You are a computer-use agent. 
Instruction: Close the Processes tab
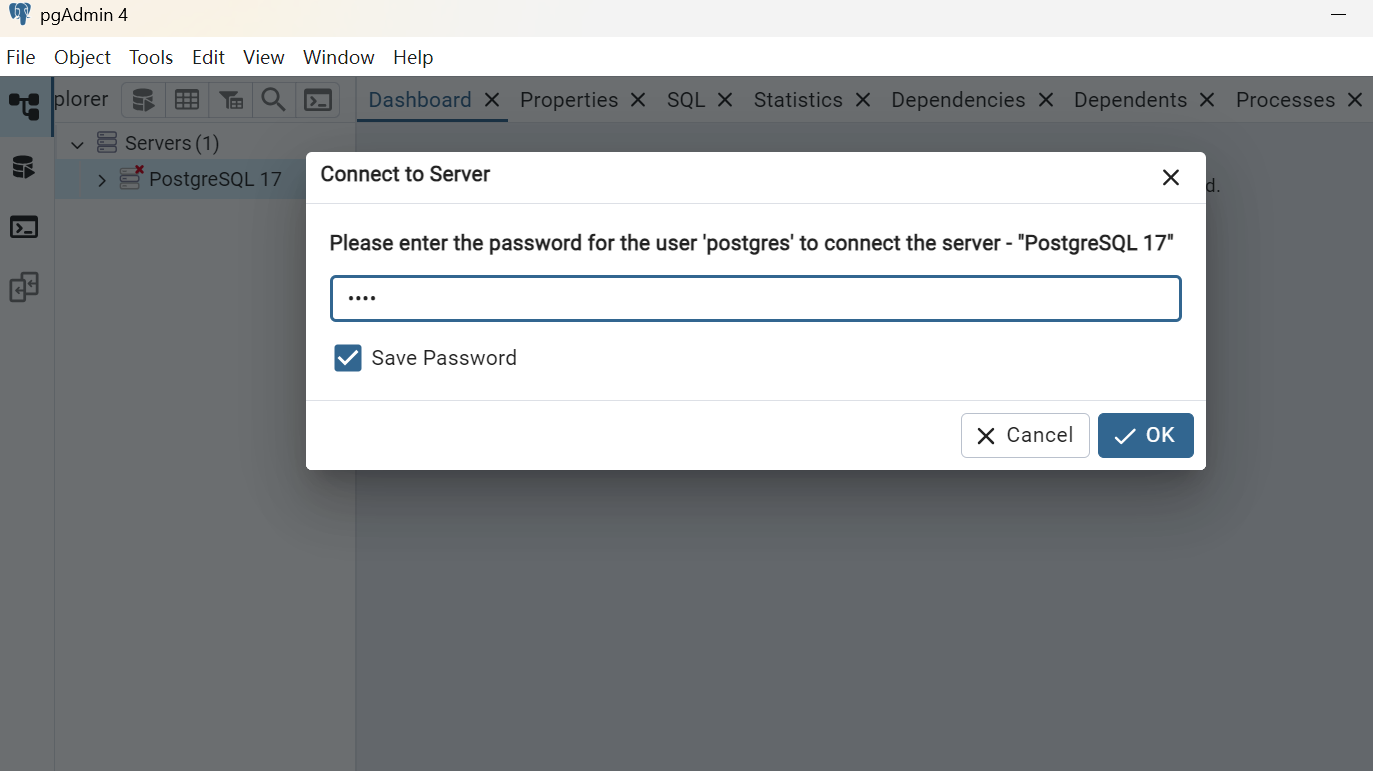point(1355,100)
